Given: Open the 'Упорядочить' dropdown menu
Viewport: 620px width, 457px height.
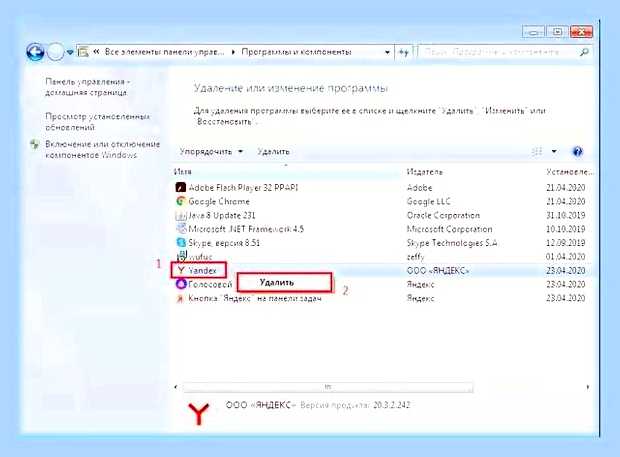Looking at the screenshot, I should [211, 151].
